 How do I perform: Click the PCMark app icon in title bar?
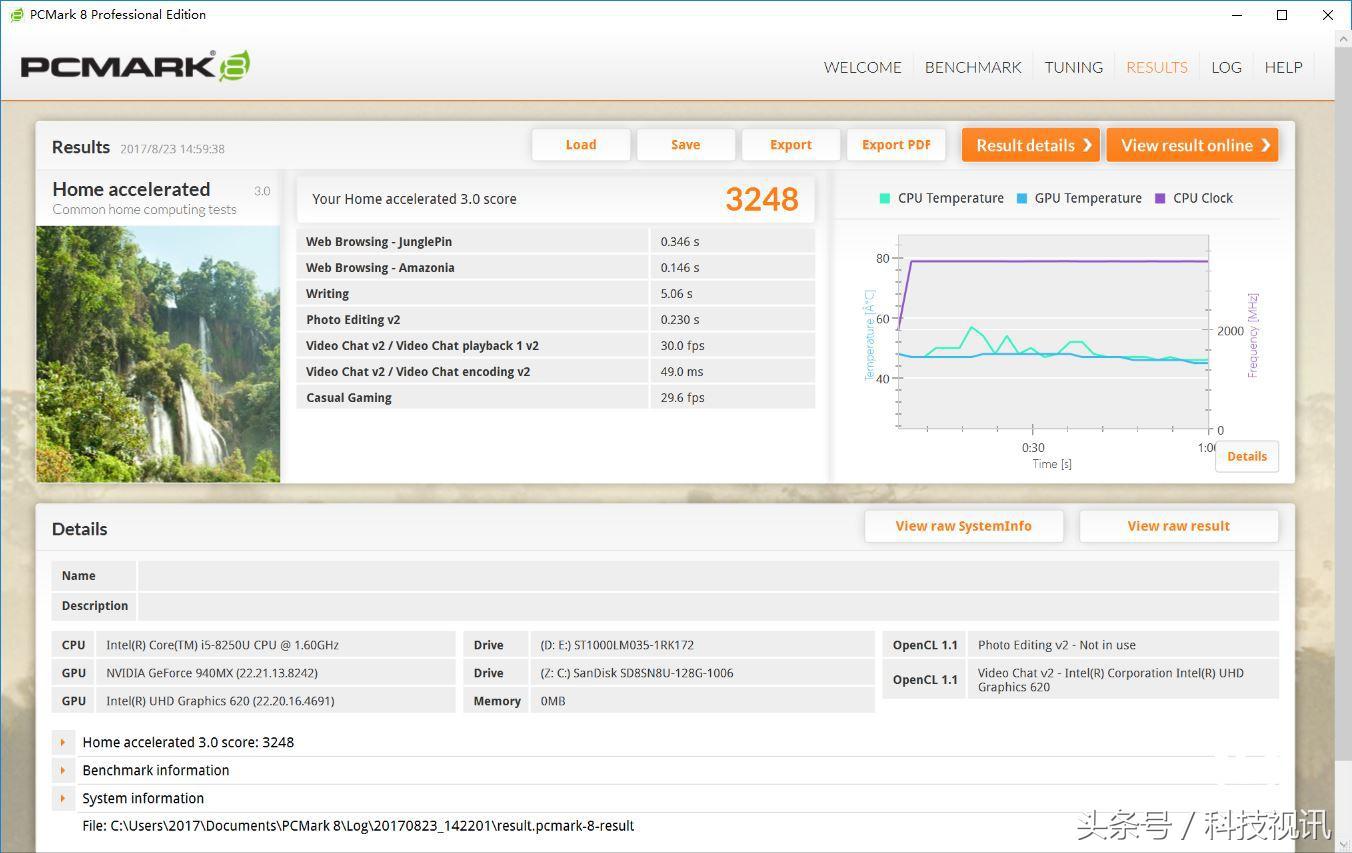[16, 15]
